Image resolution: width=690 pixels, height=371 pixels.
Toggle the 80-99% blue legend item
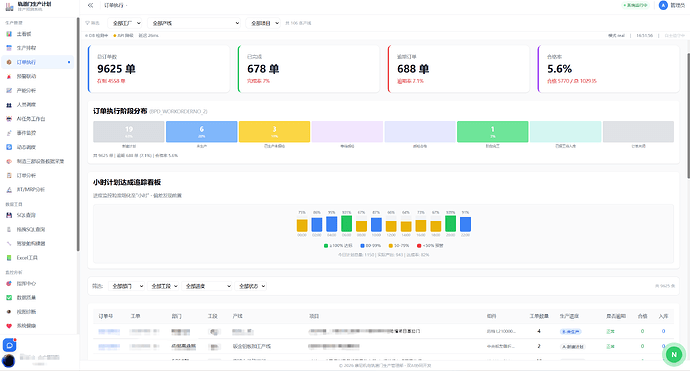coord(371,246)
